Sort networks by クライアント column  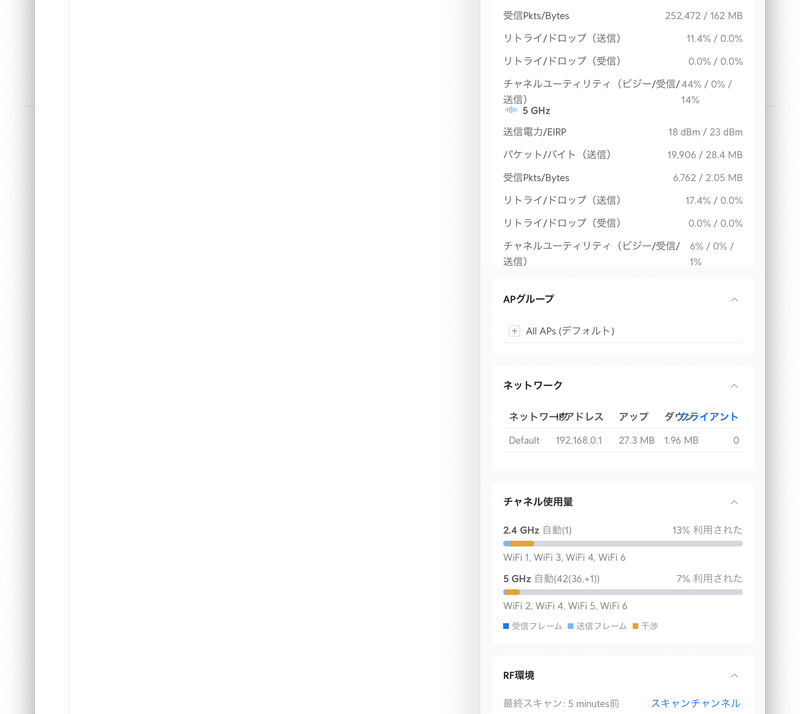pyautogui.click(x=712, y=417)
